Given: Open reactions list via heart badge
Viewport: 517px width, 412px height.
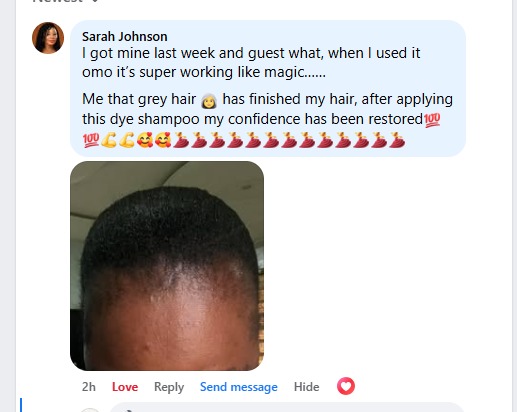Looking at the screenshot, I should [x=346, y=386].
